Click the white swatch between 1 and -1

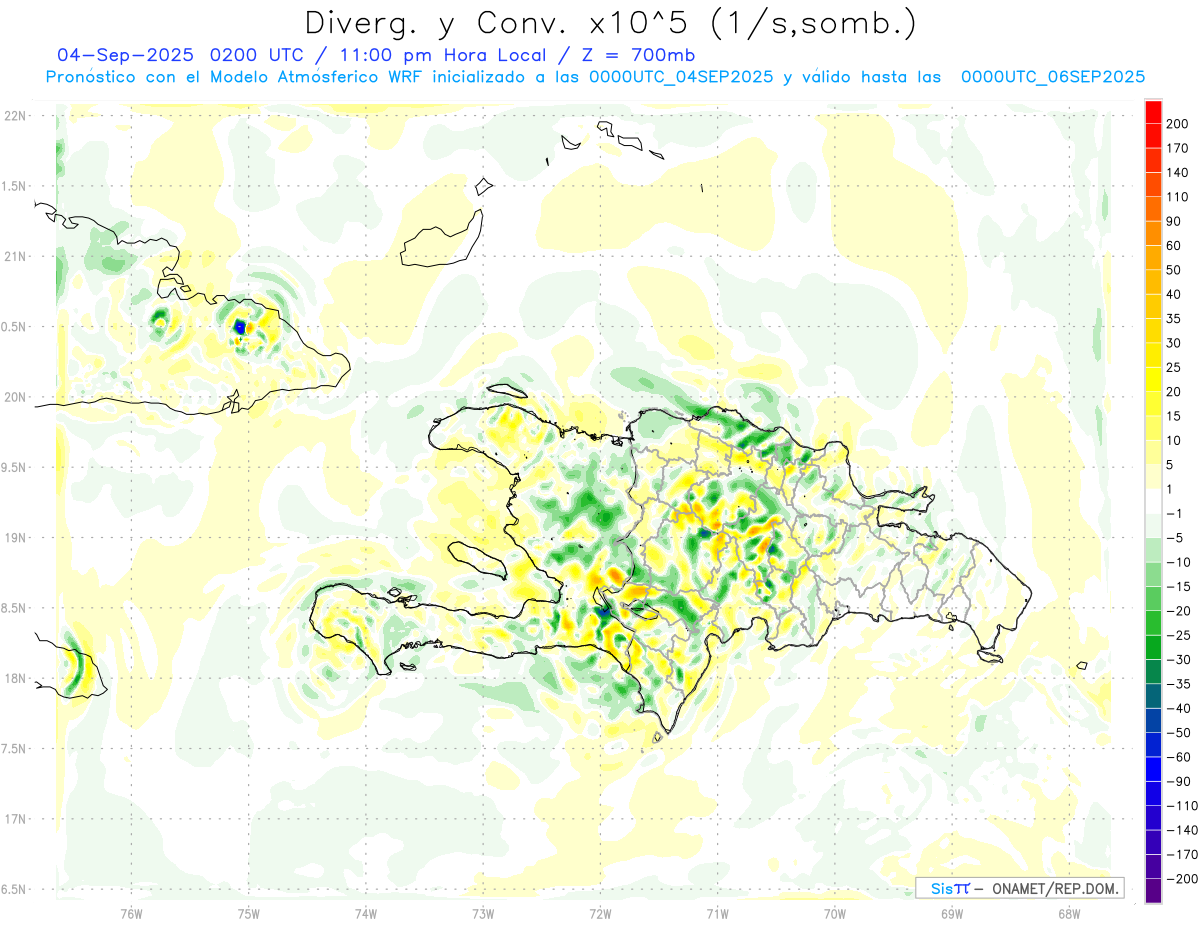(1153, 501)
